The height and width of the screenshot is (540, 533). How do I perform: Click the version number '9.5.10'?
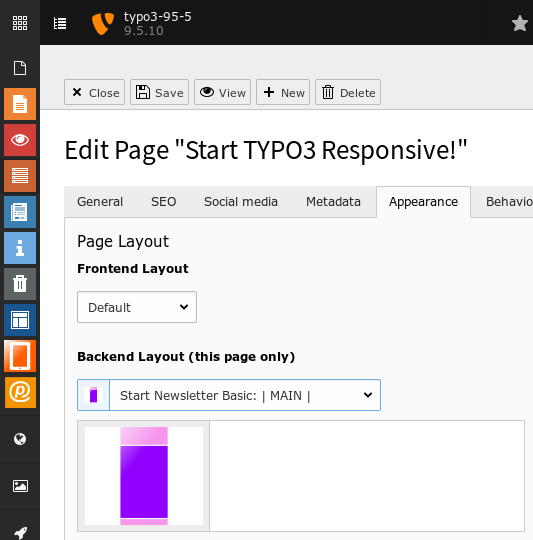coord(144,31)
